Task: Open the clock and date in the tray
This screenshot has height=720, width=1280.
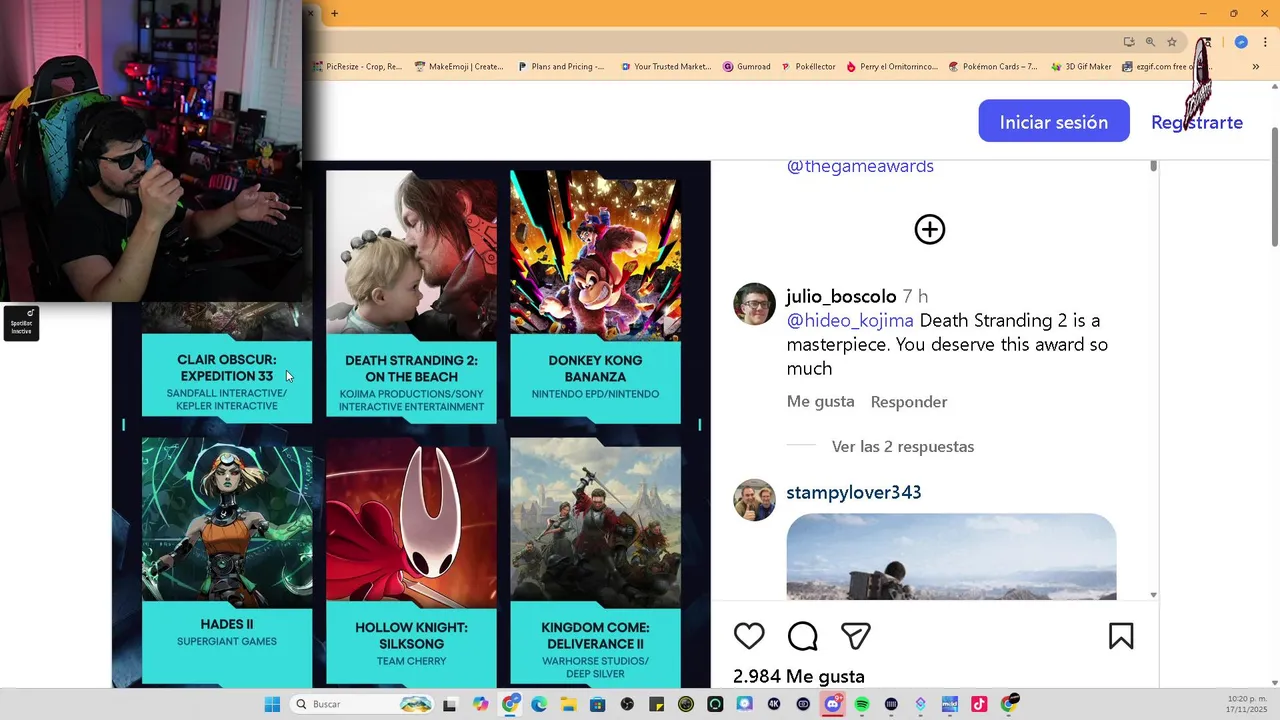Action: [x=1247, y=704]
